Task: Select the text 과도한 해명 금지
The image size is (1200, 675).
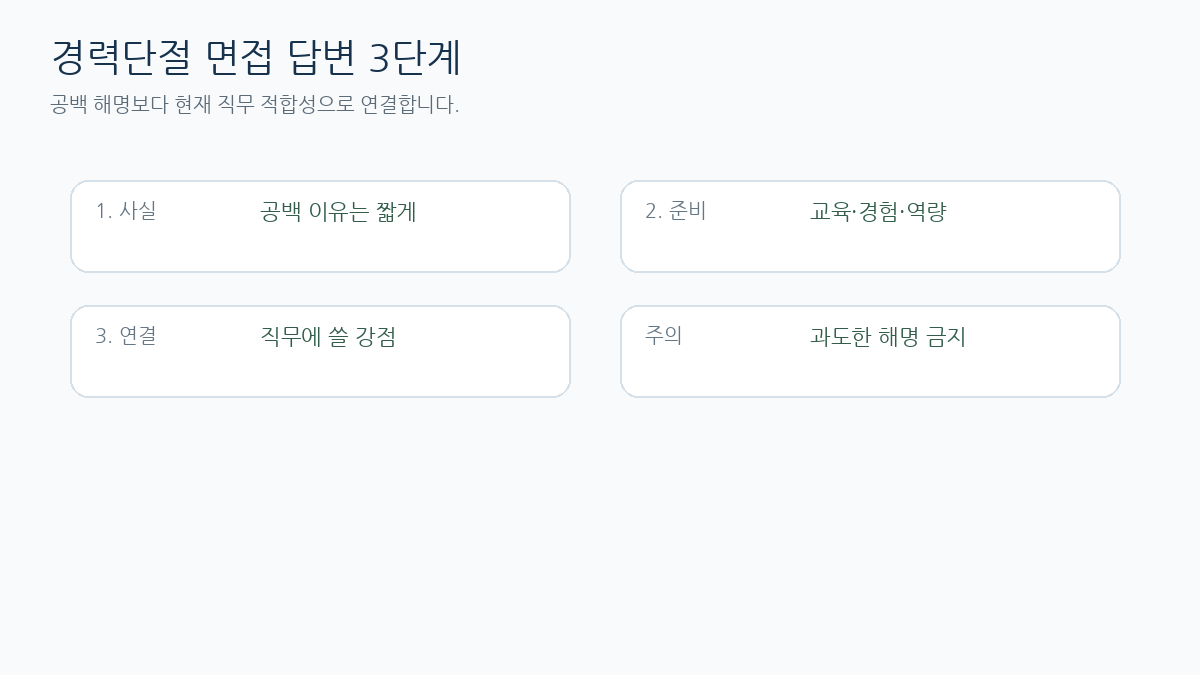Action: coord(888,337)
